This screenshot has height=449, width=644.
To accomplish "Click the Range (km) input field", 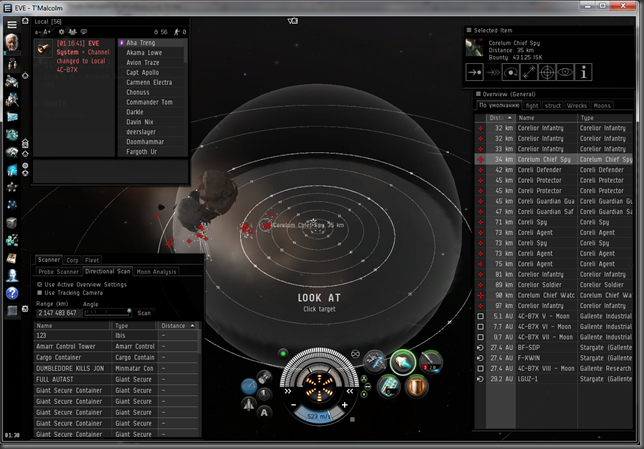I will [x=58, y=313].
